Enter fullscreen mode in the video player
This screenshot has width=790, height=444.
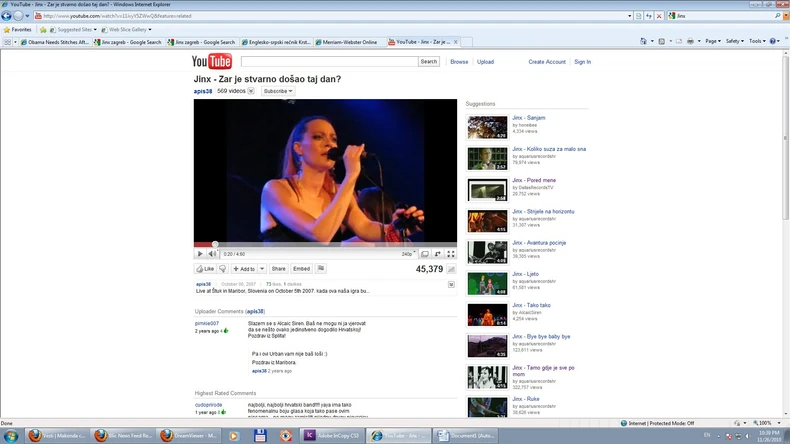(x=450, y=254)
